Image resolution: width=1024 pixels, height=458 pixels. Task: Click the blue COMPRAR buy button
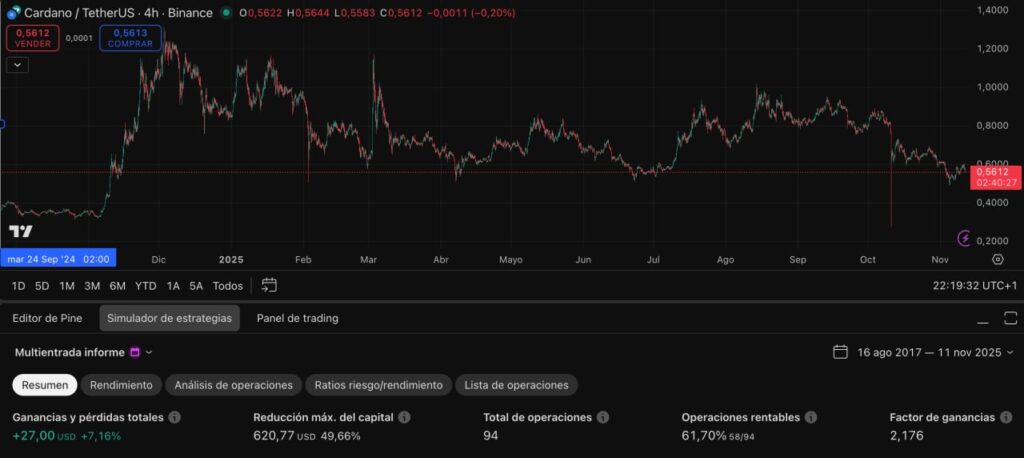click(x=131, y=39)
